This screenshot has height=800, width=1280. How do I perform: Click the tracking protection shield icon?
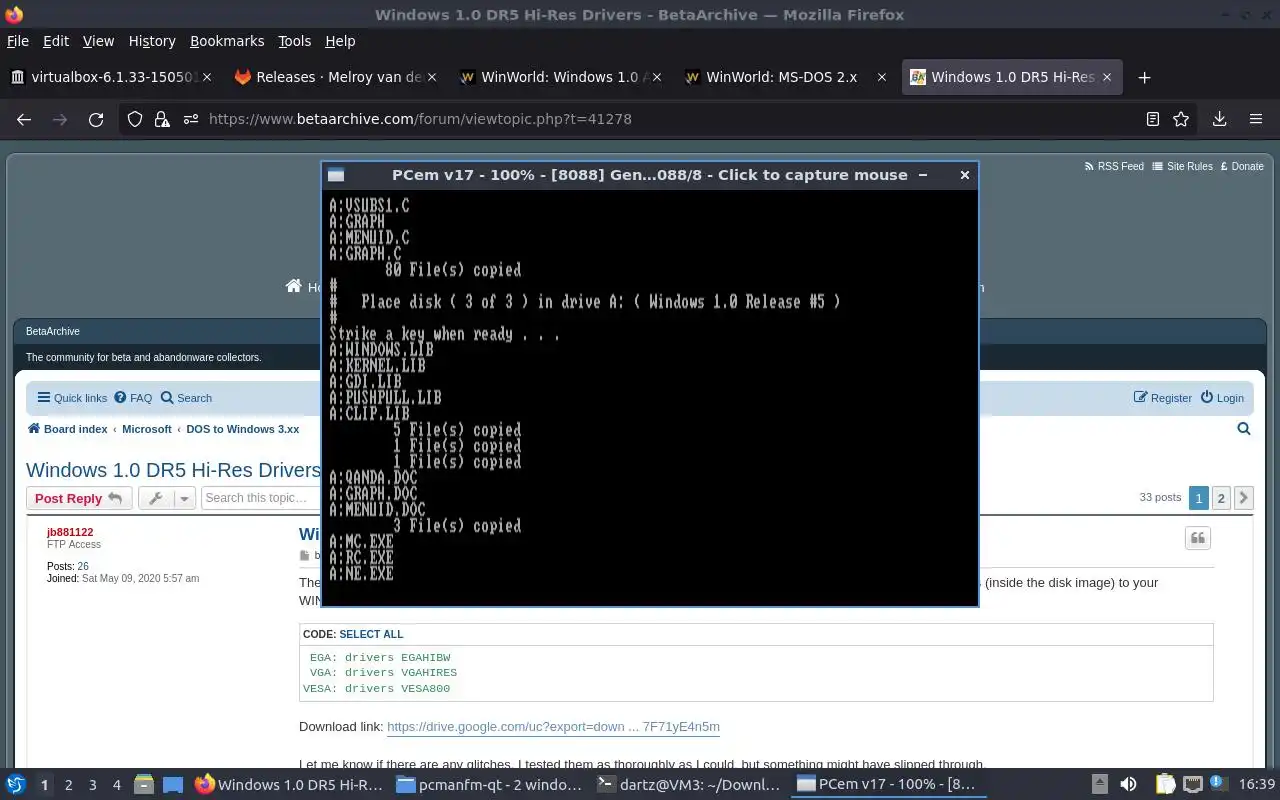pyautogui.click(x=135, y=119)
